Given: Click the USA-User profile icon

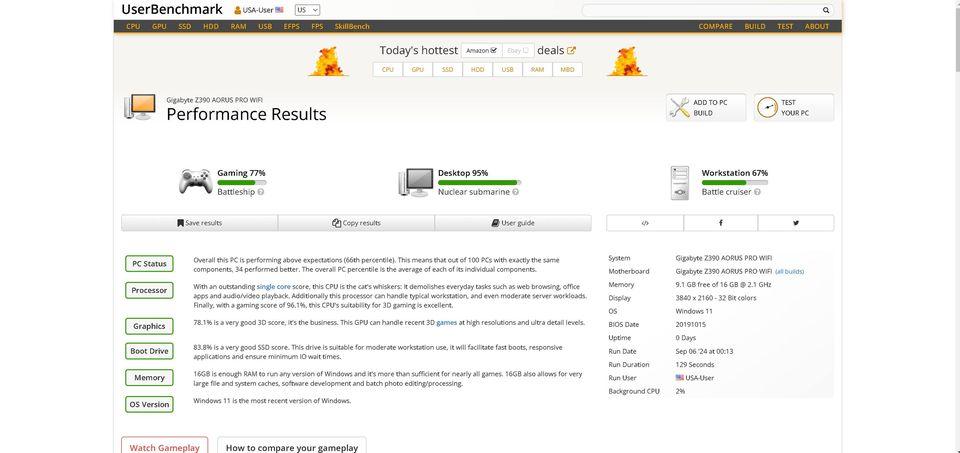Looking at the screenshot, I should (x=237, y=10).
